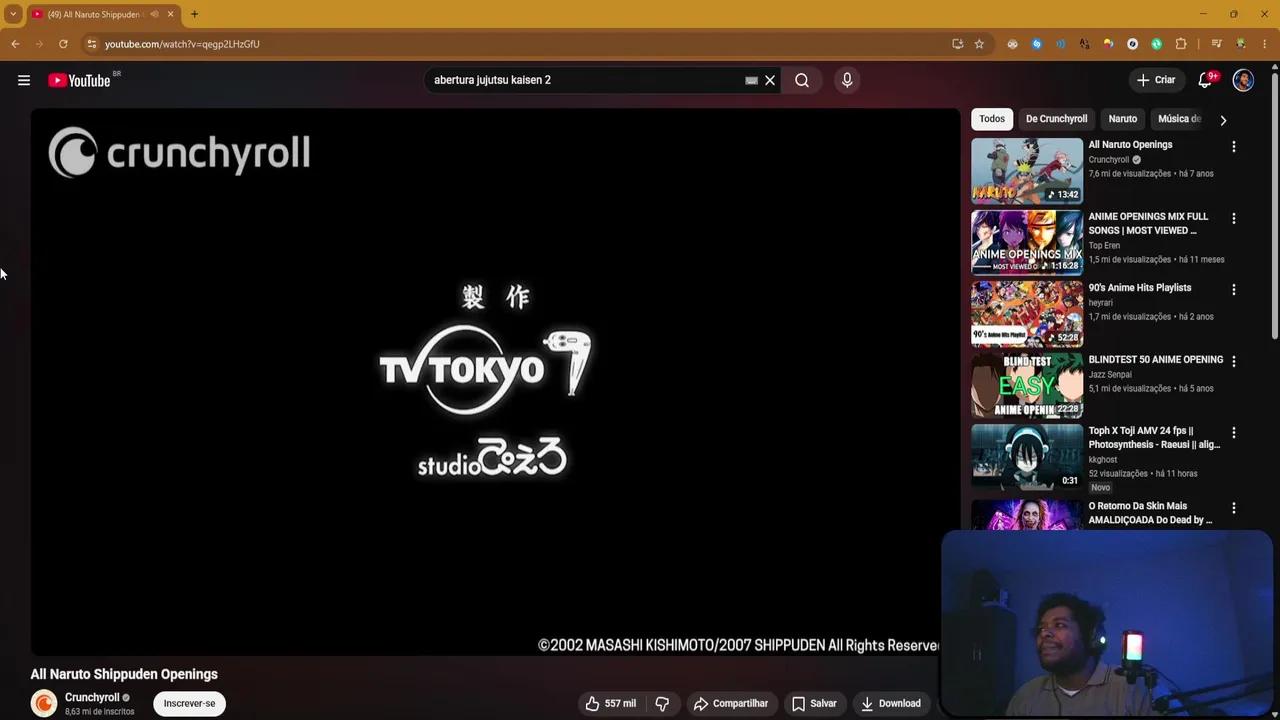Click the video player to pause
Viewport: 1280px width, 720px height.
(495, 382)
